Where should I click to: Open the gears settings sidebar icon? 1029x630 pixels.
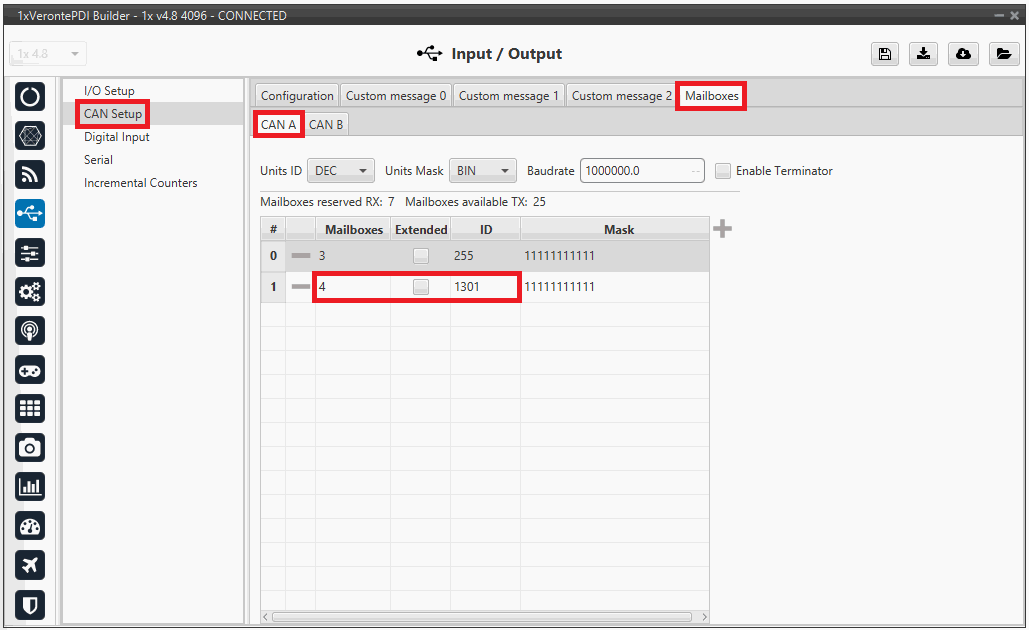(x=31, y=291)
